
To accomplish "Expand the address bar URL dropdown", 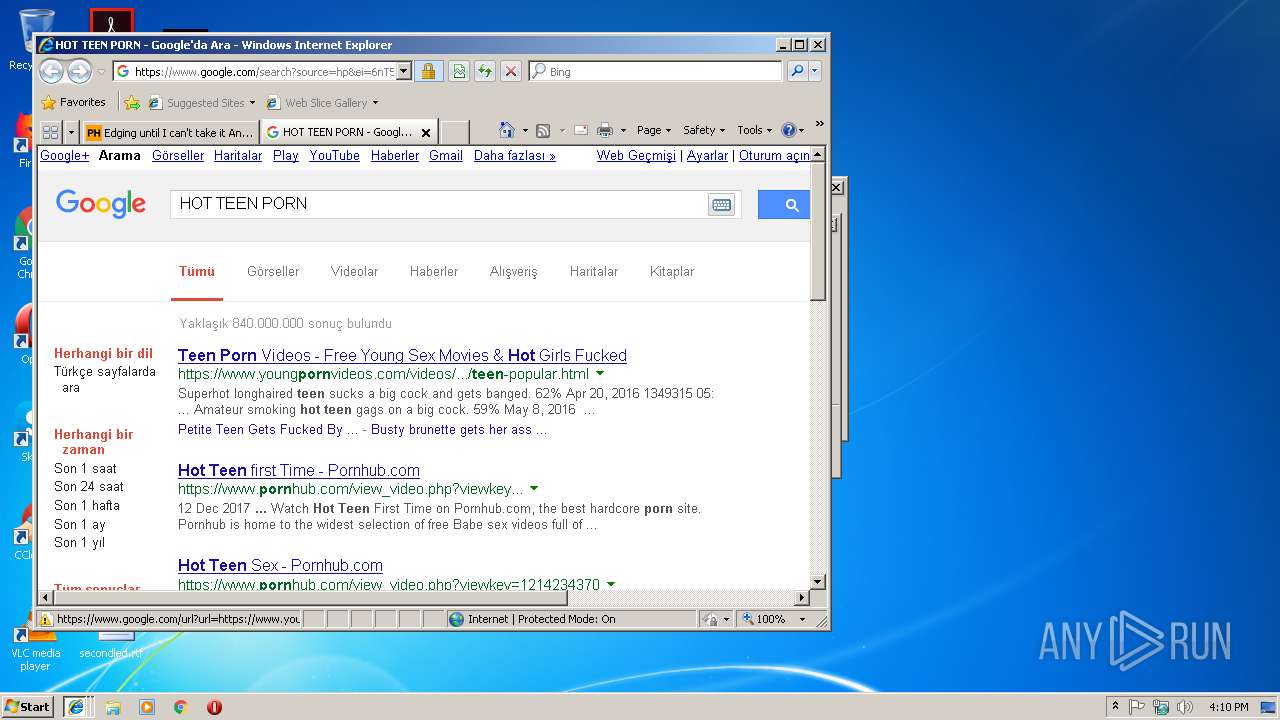I will (404, 71).
